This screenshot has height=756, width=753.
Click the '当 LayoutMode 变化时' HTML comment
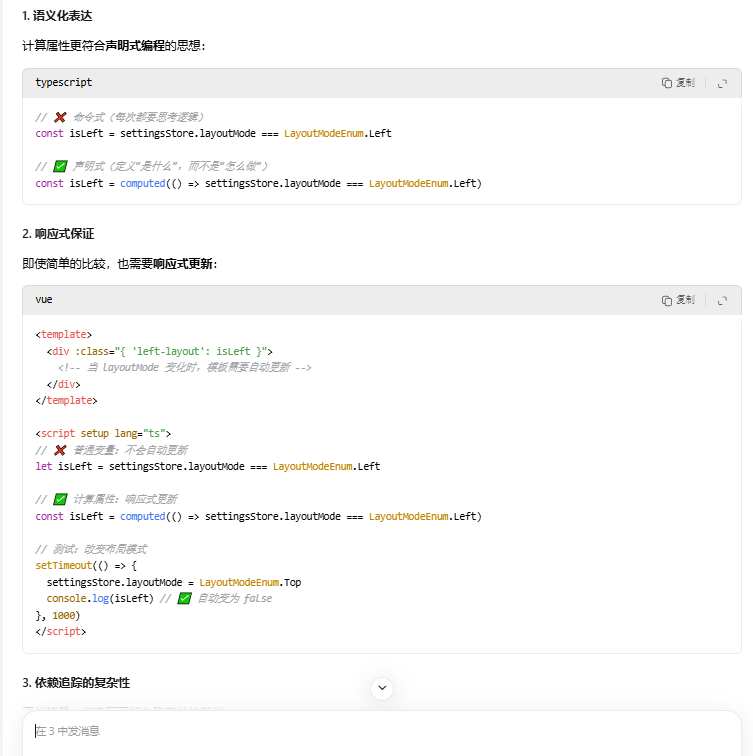pyautogui.click(x=185, y=367)
